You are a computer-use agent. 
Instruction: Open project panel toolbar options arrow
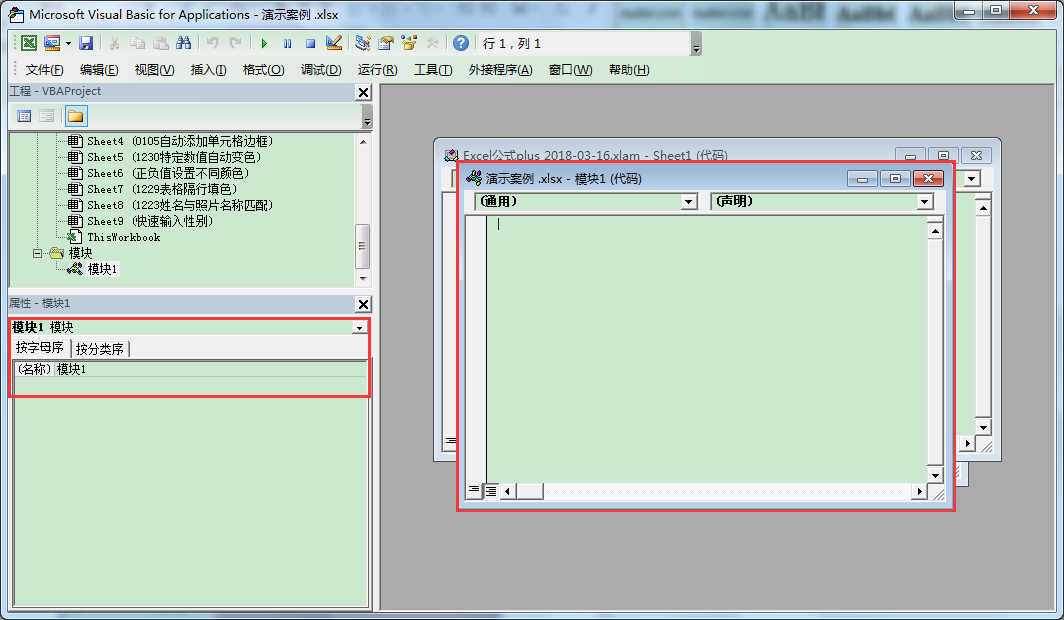point(367,117)
